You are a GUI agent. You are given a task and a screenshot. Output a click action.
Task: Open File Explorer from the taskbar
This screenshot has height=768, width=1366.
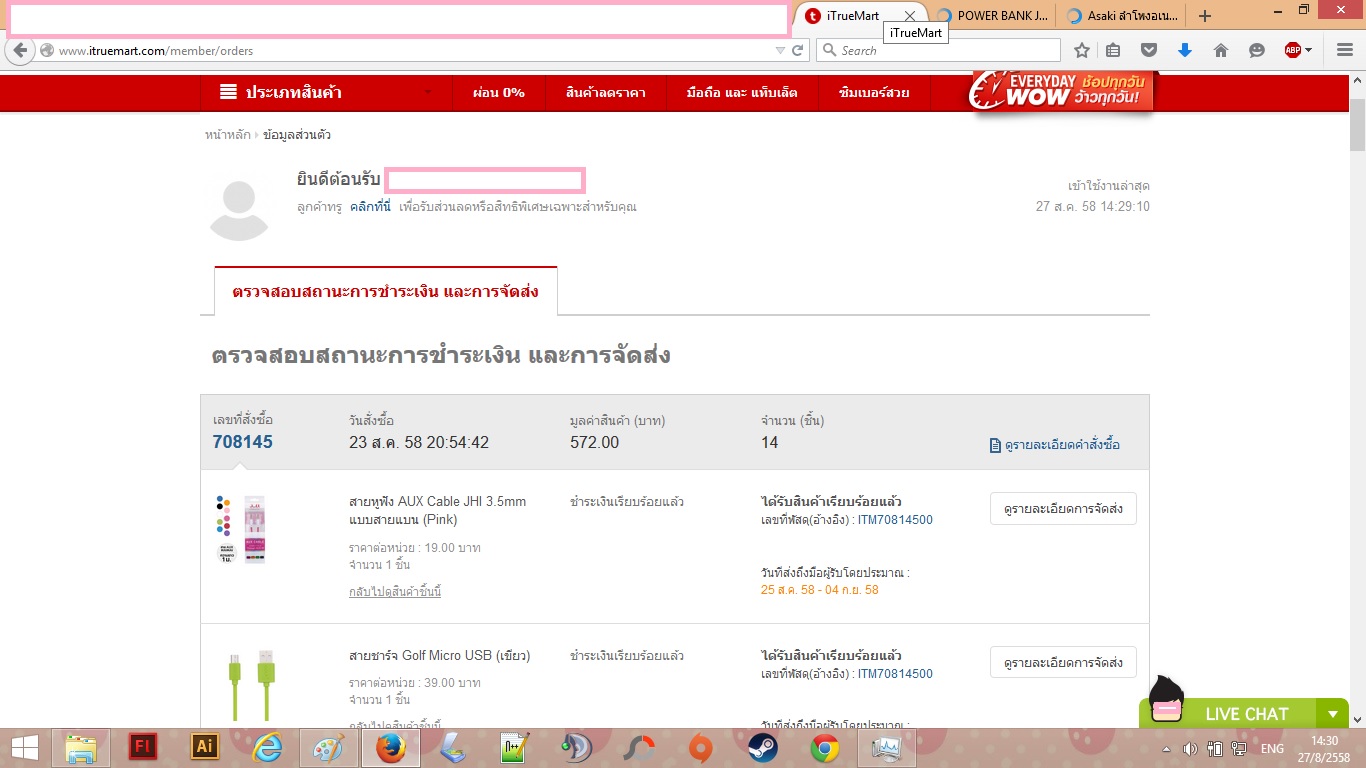(80, 748)
